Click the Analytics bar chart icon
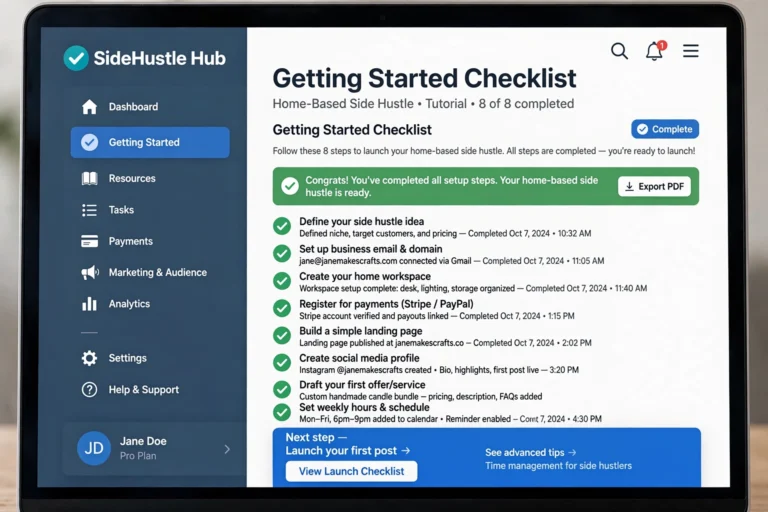This screenshot has width=768, height=512. pyautogui.click(x=89, y=304)
